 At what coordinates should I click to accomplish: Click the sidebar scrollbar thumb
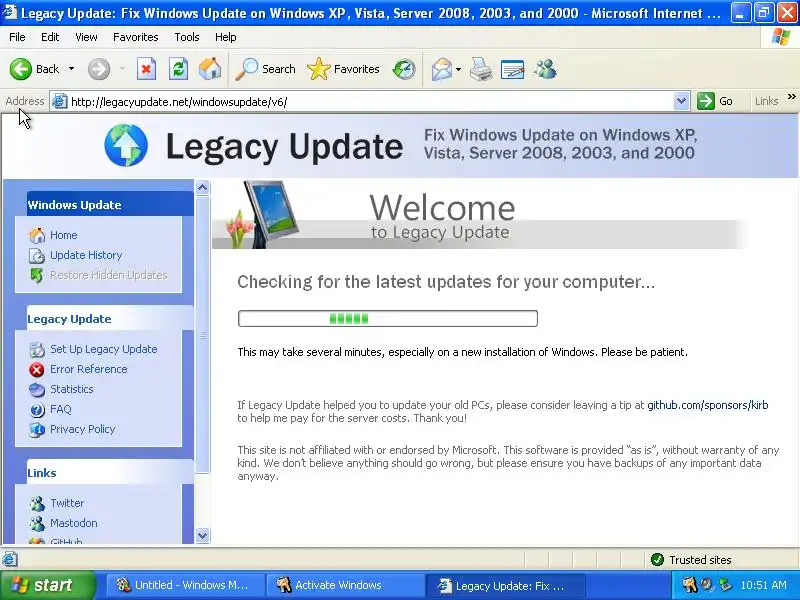pyautogui.click(x=202, y=335)
